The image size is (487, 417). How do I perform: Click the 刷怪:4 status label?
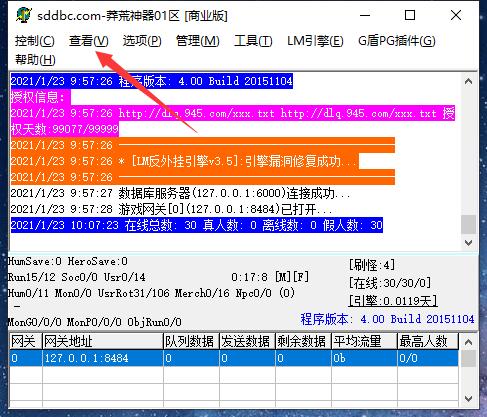(371, 265)
